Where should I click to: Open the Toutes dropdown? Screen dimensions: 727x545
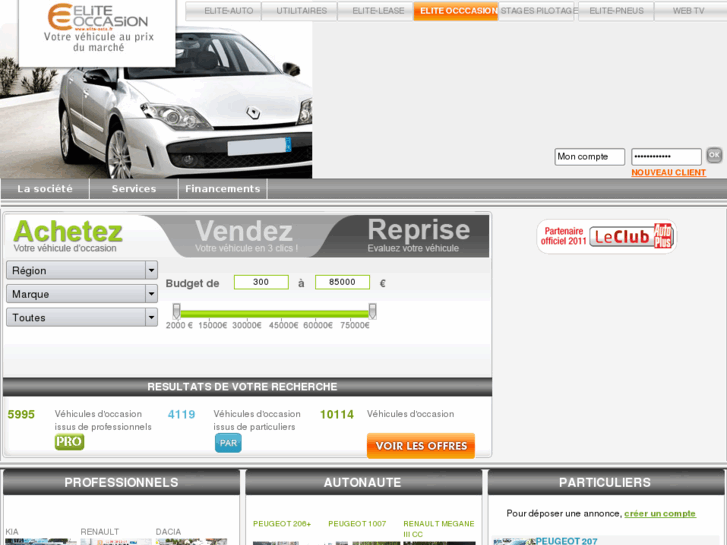(82, 317)
